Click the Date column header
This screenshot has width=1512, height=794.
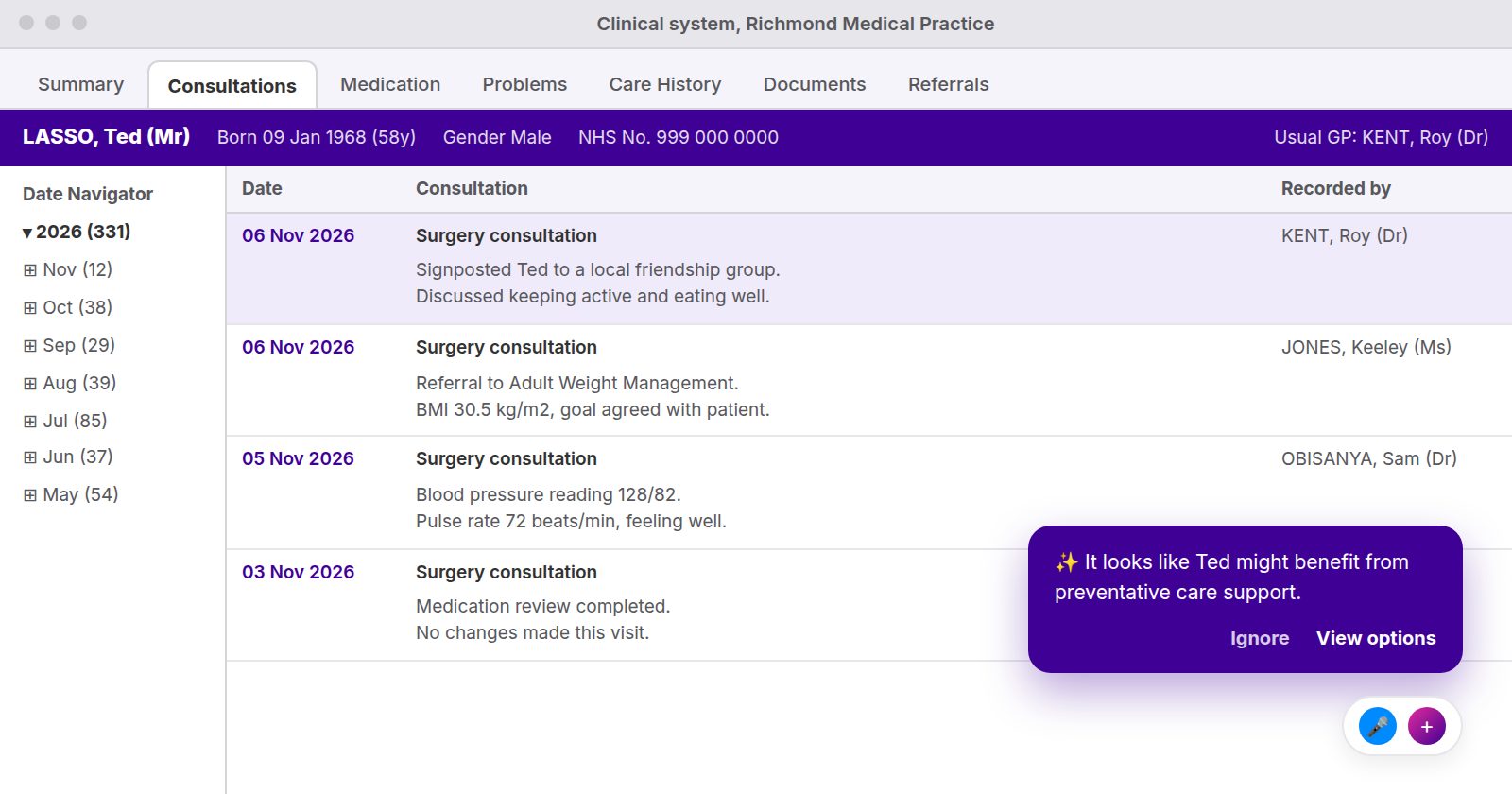pos(262,188)
